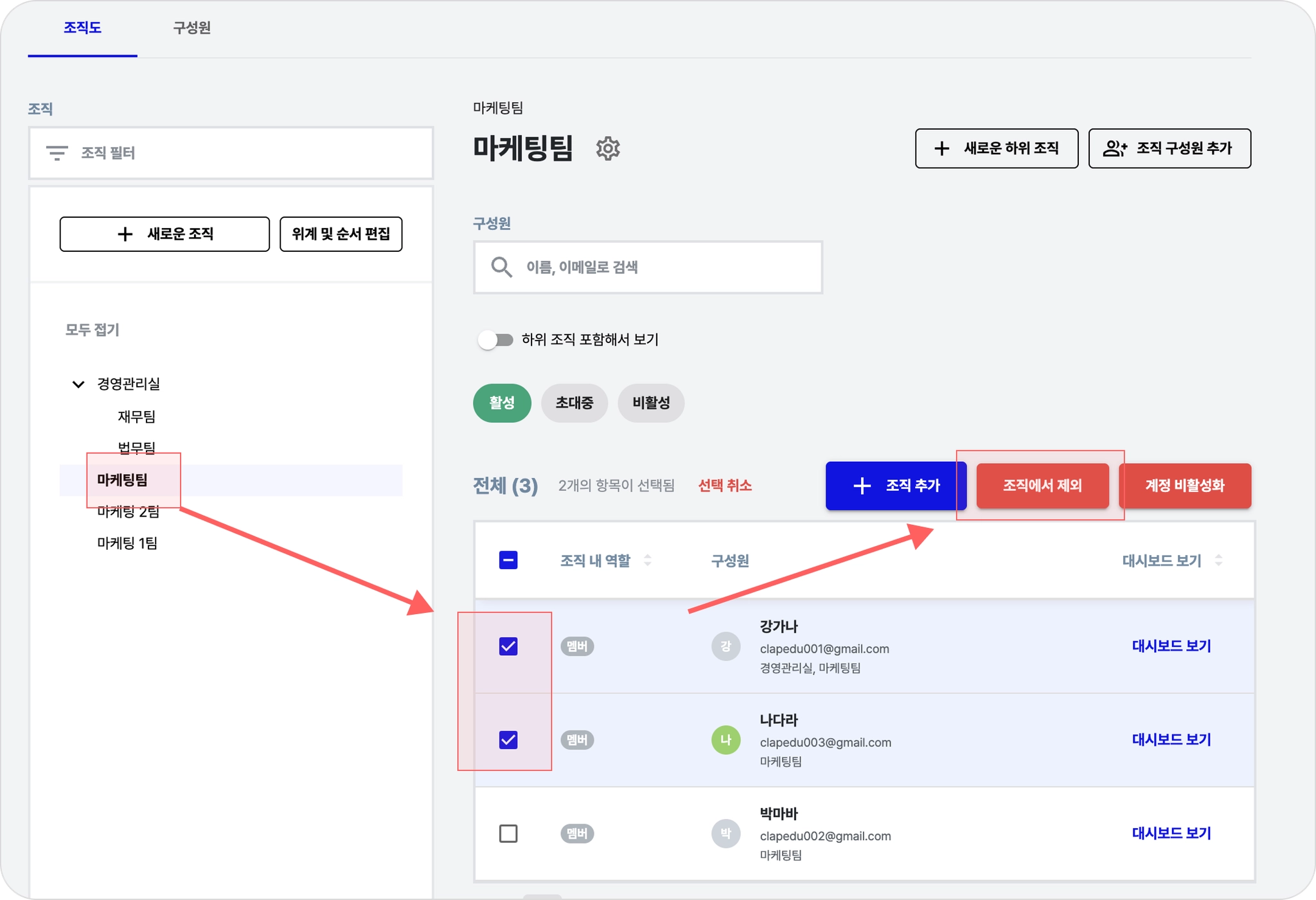Click 박마바's avatar icon
Viewport: 1316px width, 900px height.
click(x=725, y=834)
